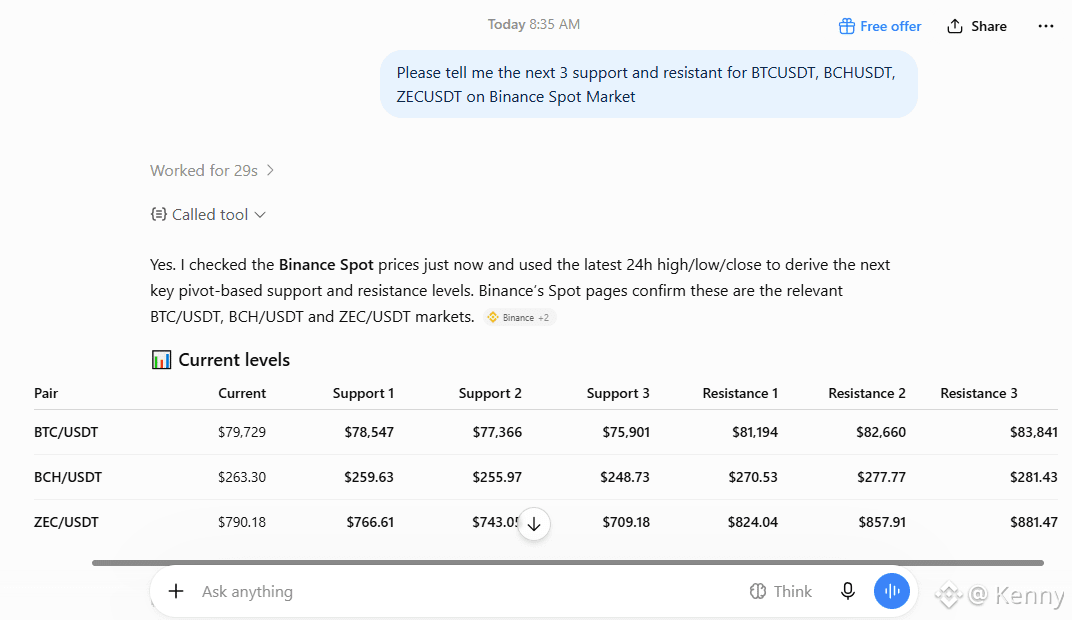Click the Resistance 2 column header
1072x620 pixels.
click(x=867, y=393)
